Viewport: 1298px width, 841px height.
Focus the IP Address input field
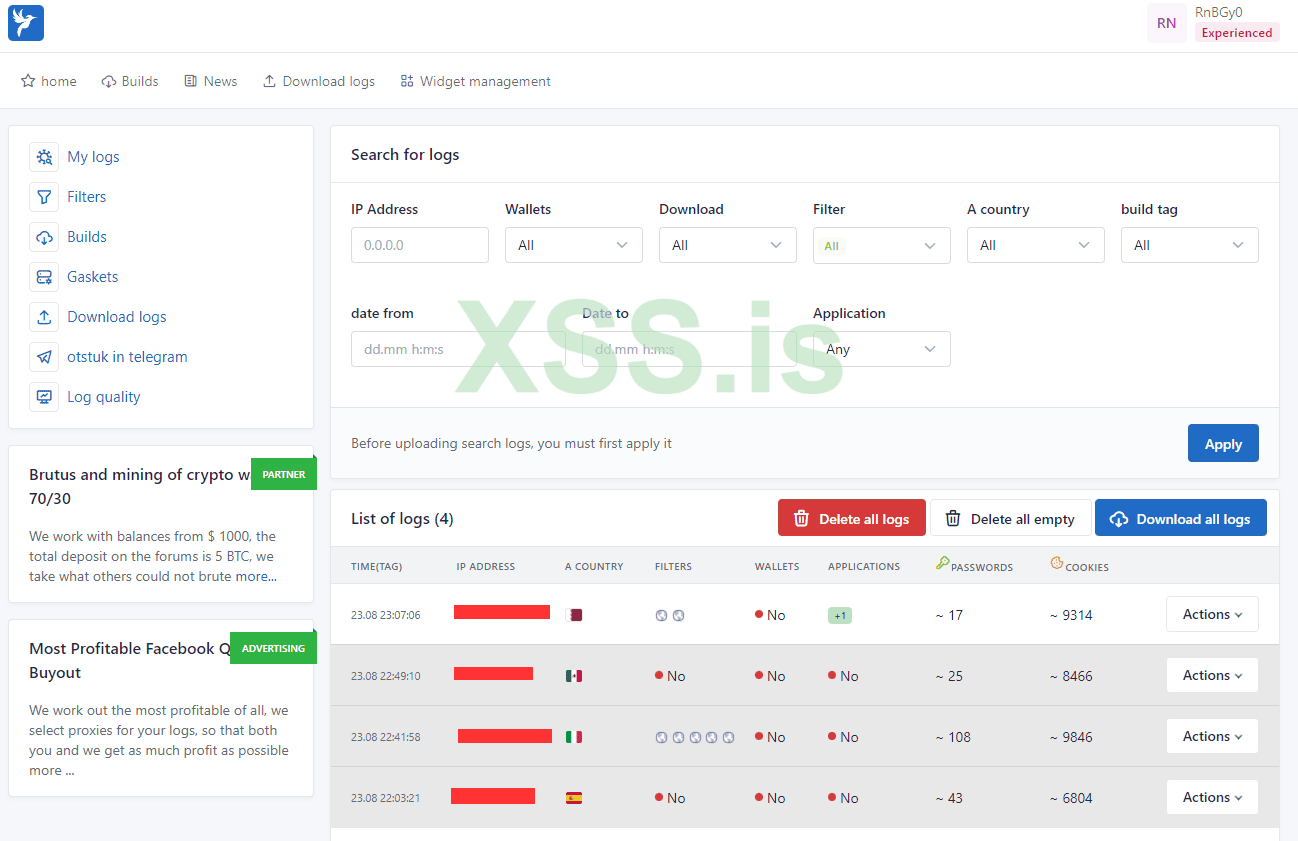[x=420, y=245]
